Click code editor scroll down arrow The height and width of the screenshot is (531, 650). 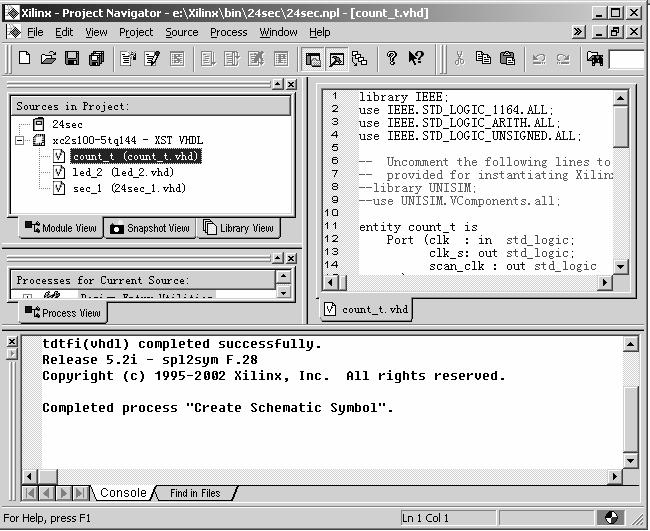pos(621,267)
